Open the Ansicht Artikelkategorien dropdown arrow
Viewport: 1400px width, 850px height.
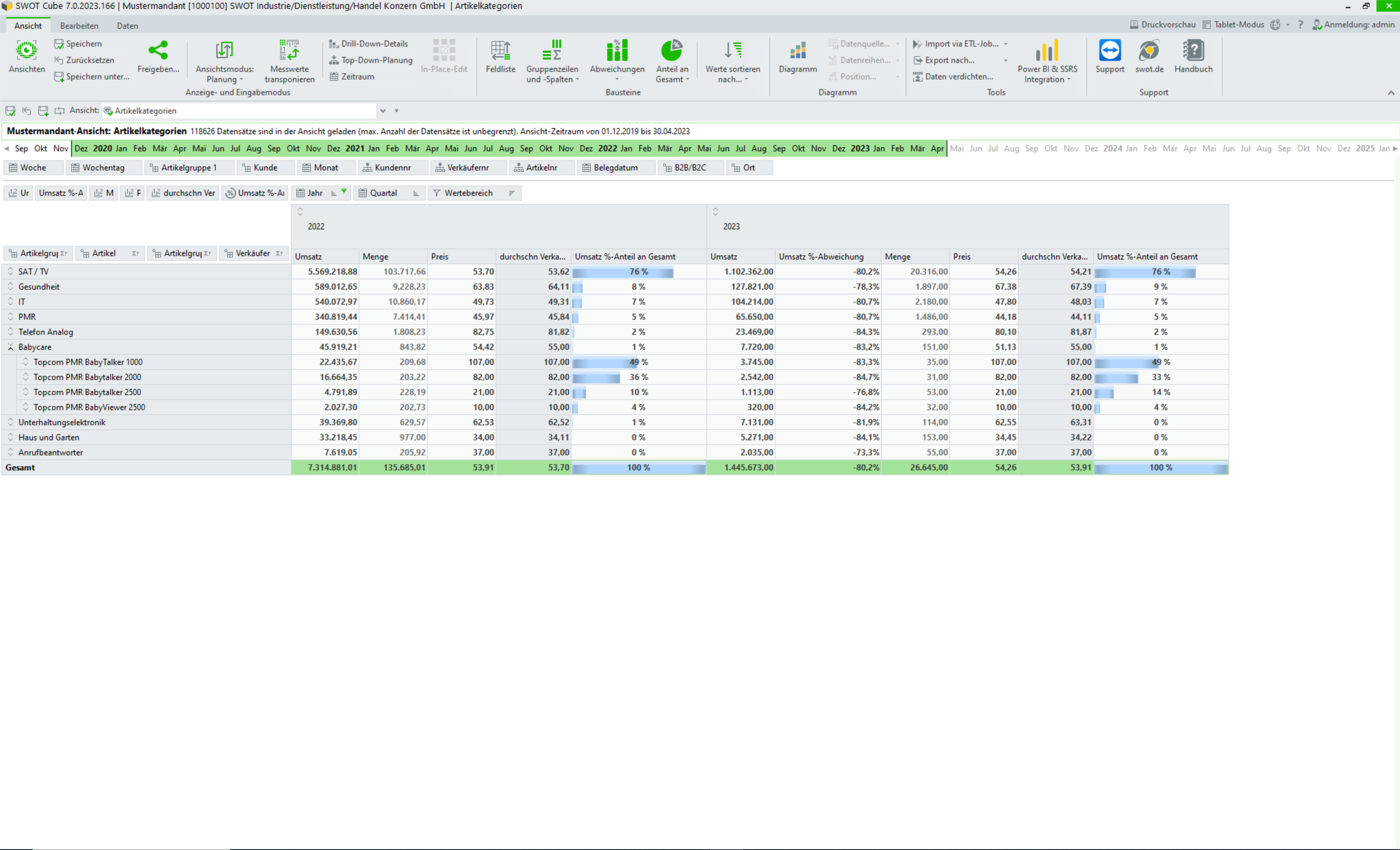tap(383, 111)
